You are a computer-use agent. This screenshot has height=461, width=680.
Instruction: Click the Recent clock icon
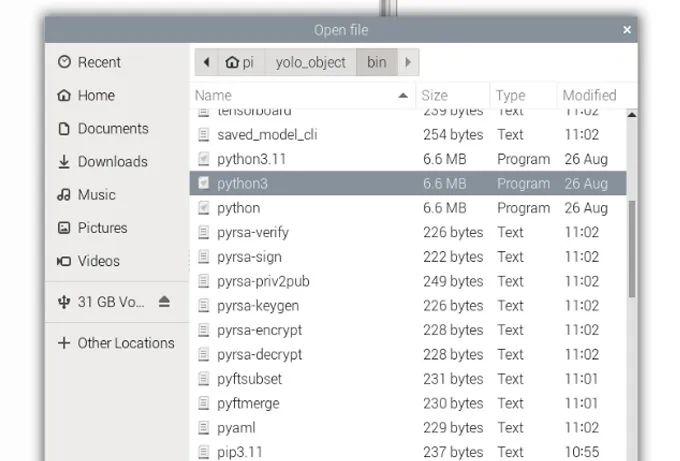(x=64, y=62)
